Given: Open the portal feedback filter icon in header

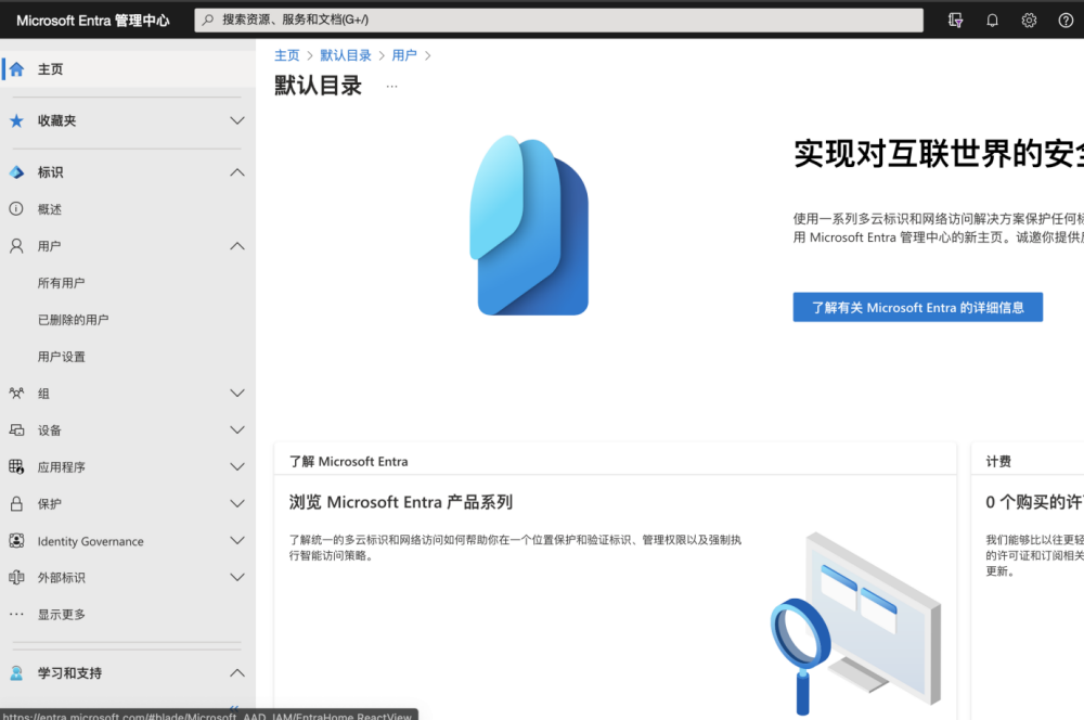Looking at the screenshot, I should click(955, 20).
